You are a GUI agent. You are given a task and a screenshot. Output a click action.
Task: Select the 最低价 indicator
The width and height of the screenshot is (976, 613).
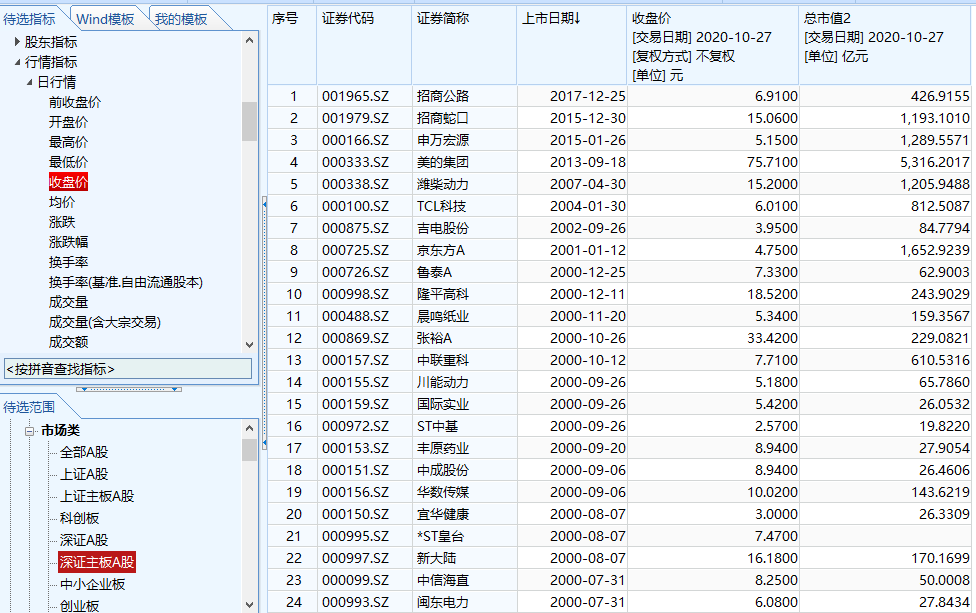68,162
